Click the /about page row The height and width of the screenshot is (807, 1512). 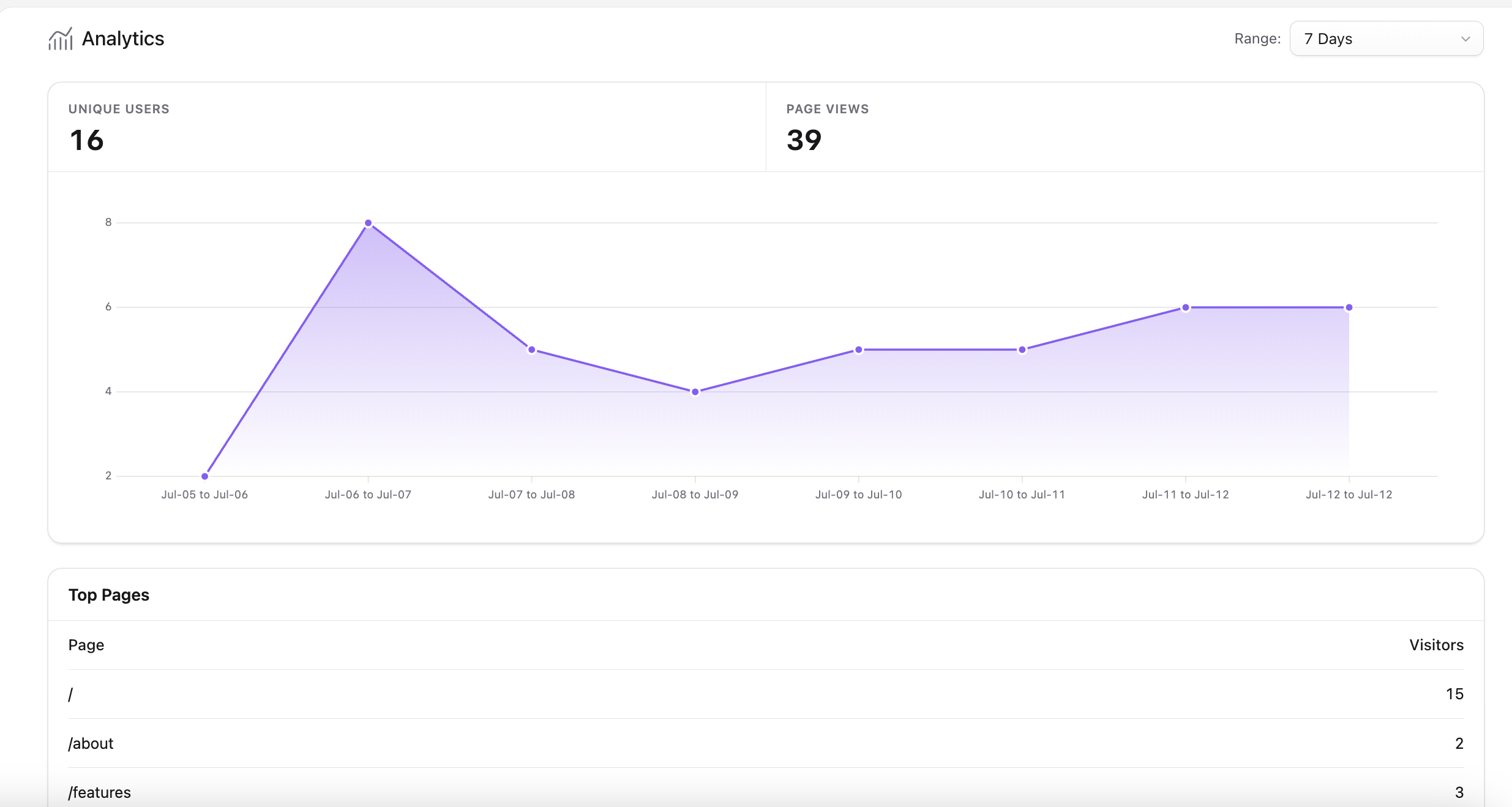point(766,743)
